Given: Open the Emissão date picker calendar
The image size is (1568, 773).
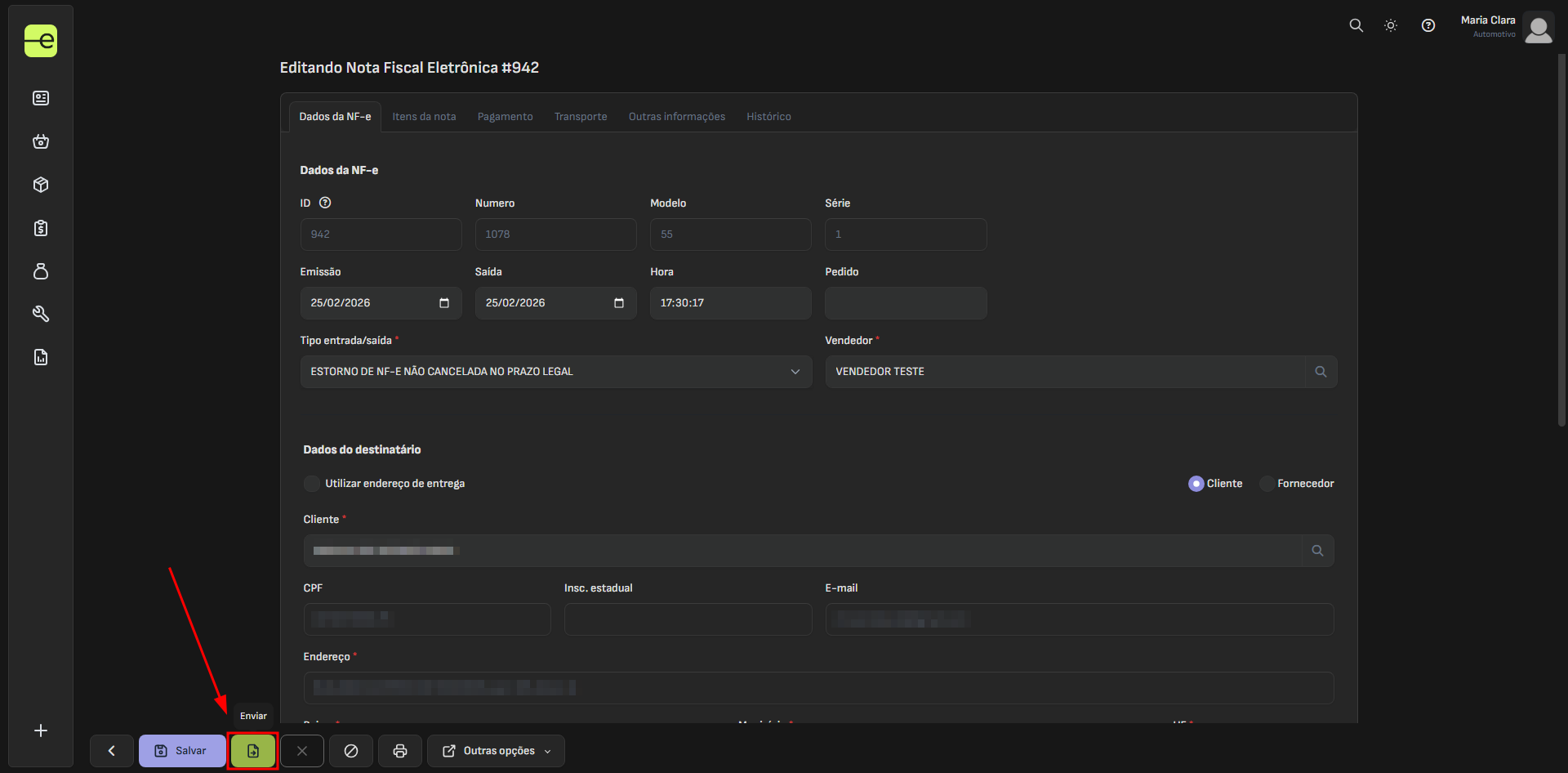Looking at the screenshot, I should 444,303.
